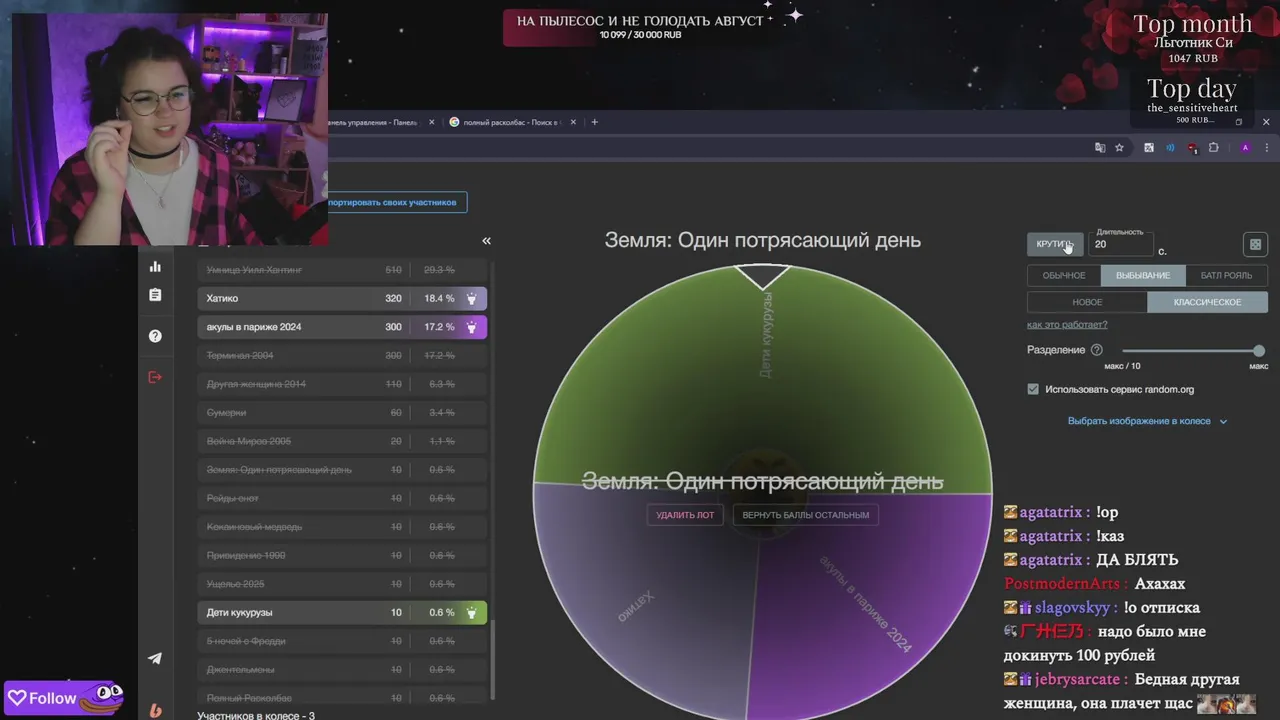The width and height of the screenshot is (1280, 720).
Task: Click the КРУТИТЬ spin button
Action: click(1054, 244)
